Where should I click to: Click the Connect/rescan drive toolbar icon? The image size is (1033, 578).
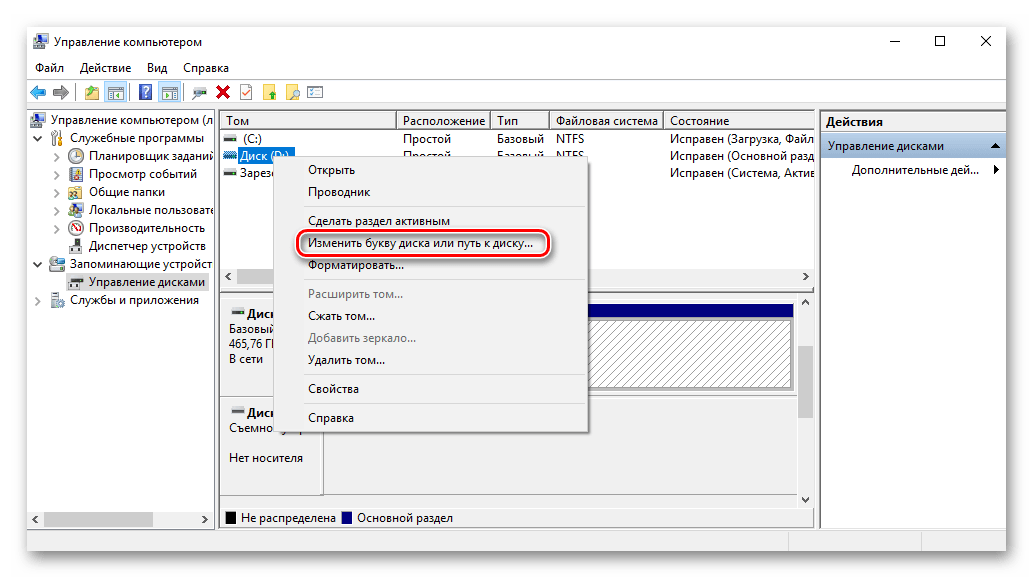coord(199,93)
